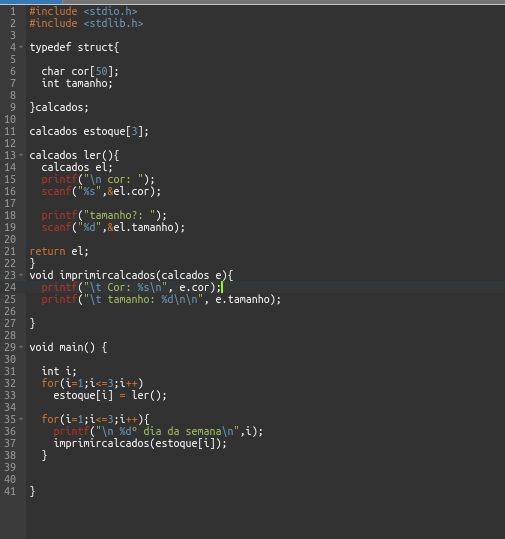
Task: Click line number 24 in the gutter
Action: [10, 287]
